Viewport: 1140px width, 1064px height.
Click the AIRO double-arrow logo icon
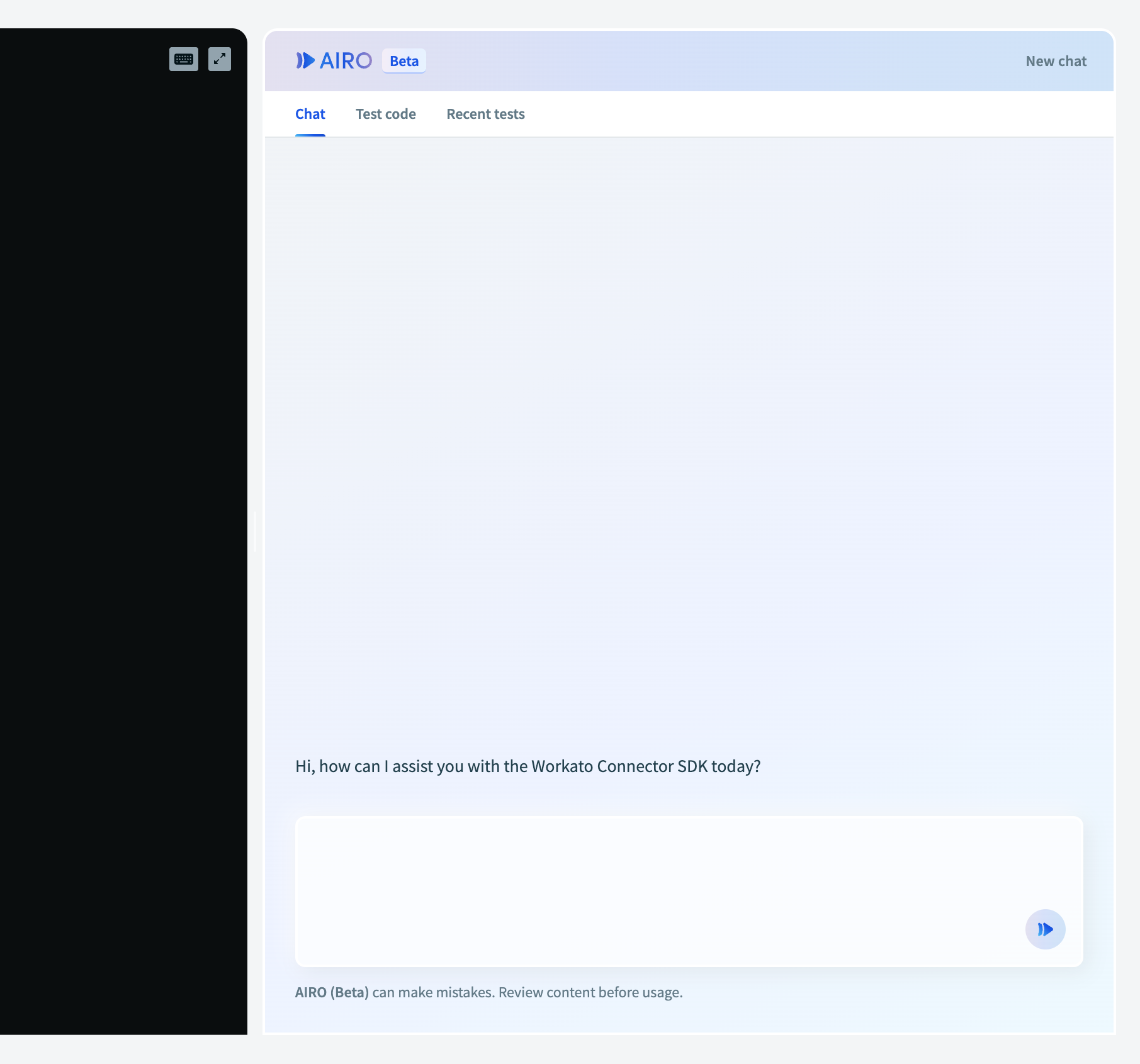pos(305,60)
